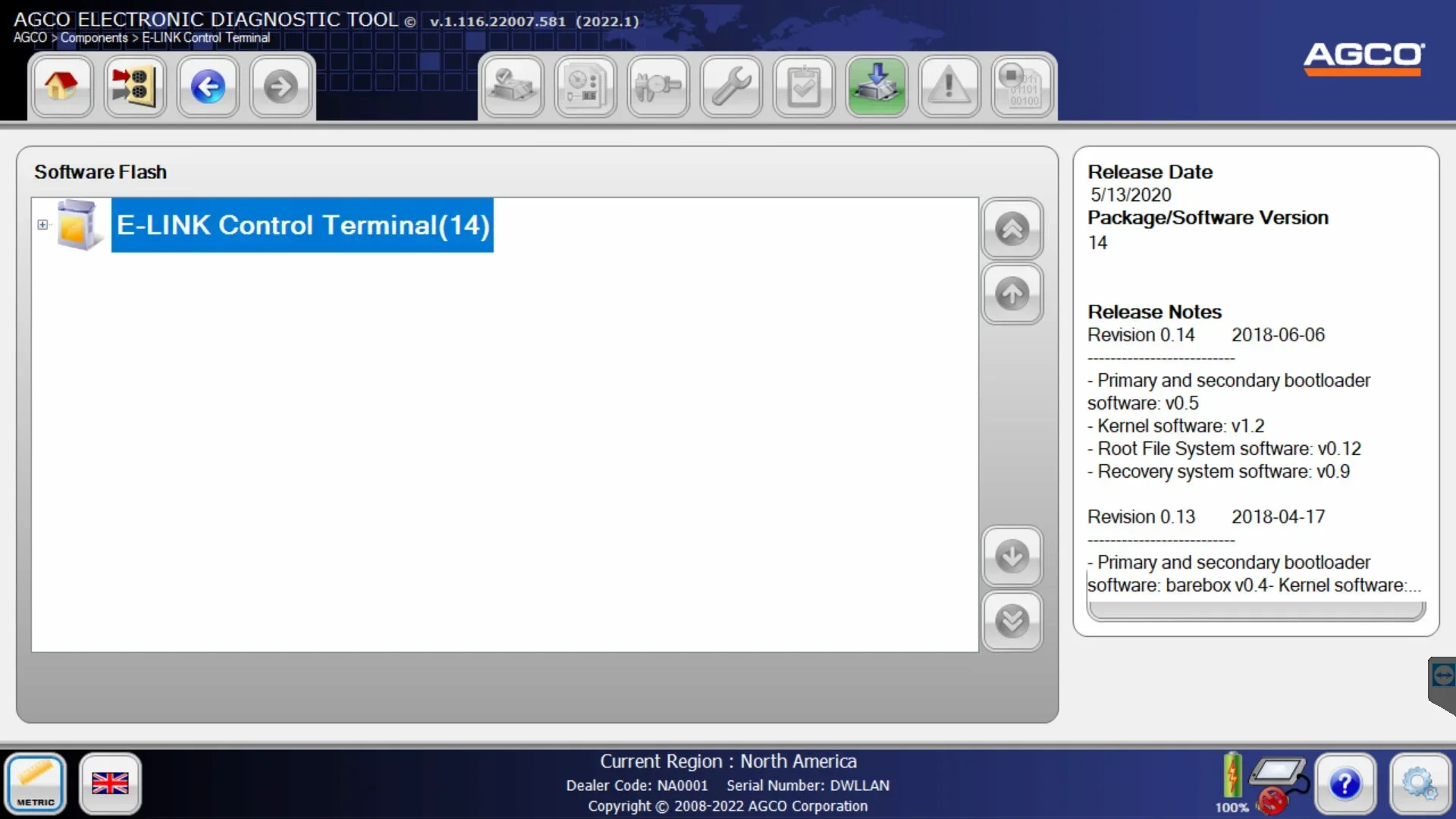1456x819 pixels.
Task: Open the blue question mark help
Action: tap(1345, 783)
